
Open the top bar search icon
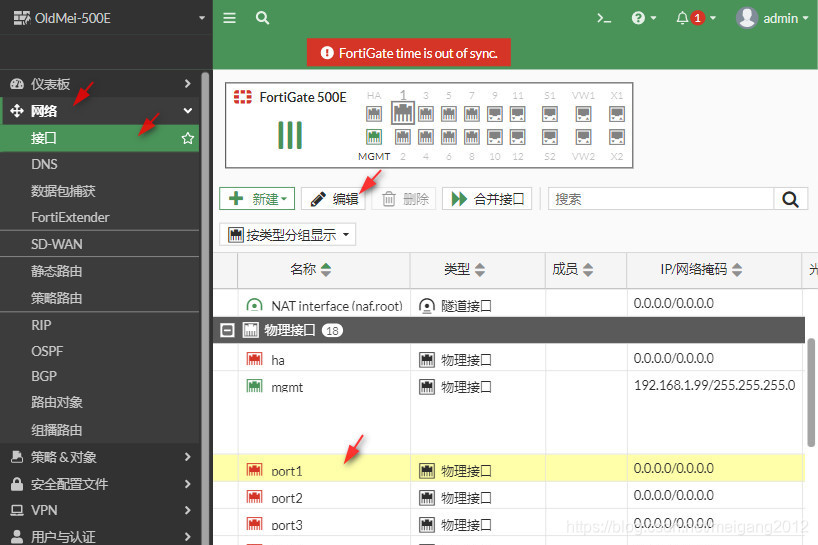262,18
